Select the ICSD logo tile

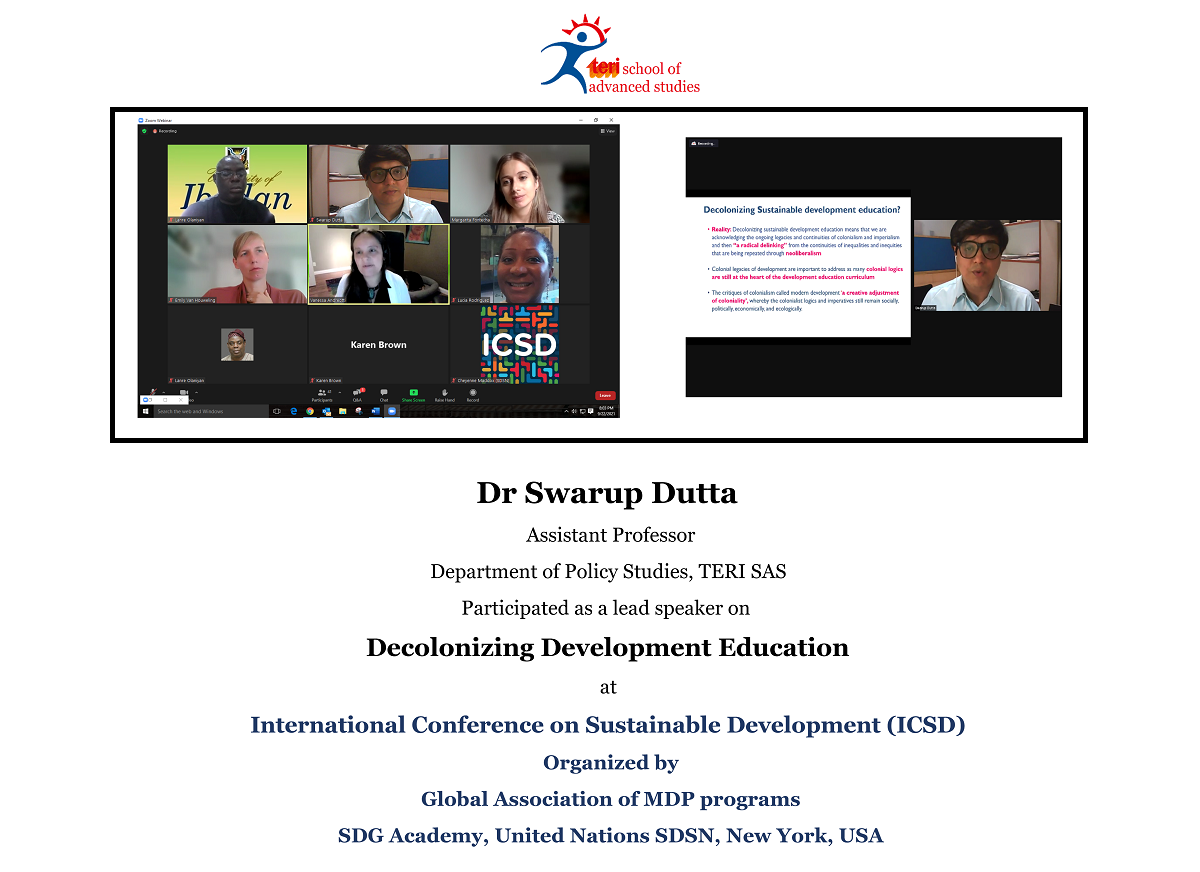click(519, 344)
